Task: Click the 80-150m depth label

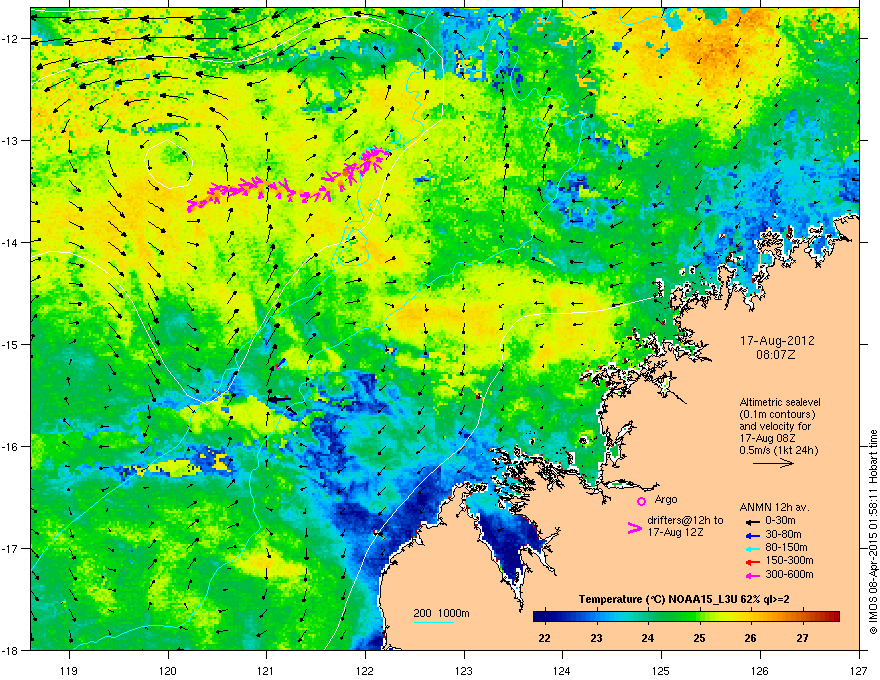Action: (x=786, y=548)
